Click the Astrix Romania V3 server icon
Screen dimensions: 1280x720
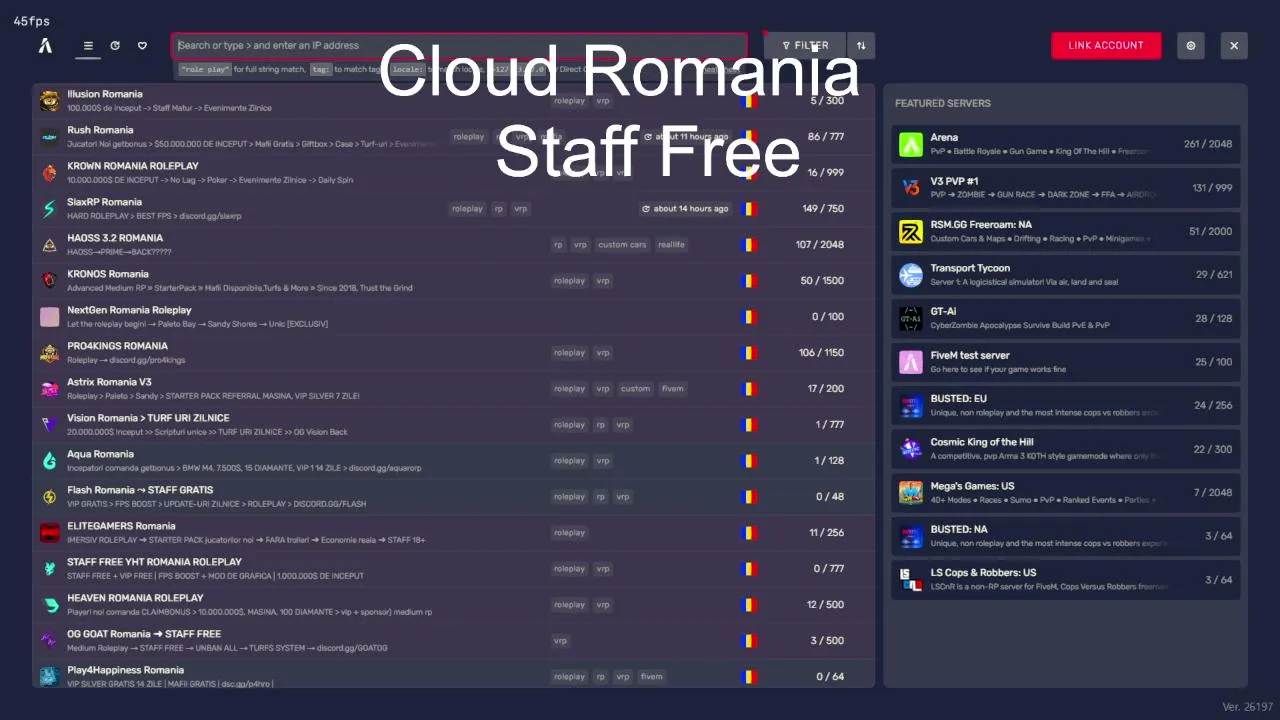click(x=49, y=389)
